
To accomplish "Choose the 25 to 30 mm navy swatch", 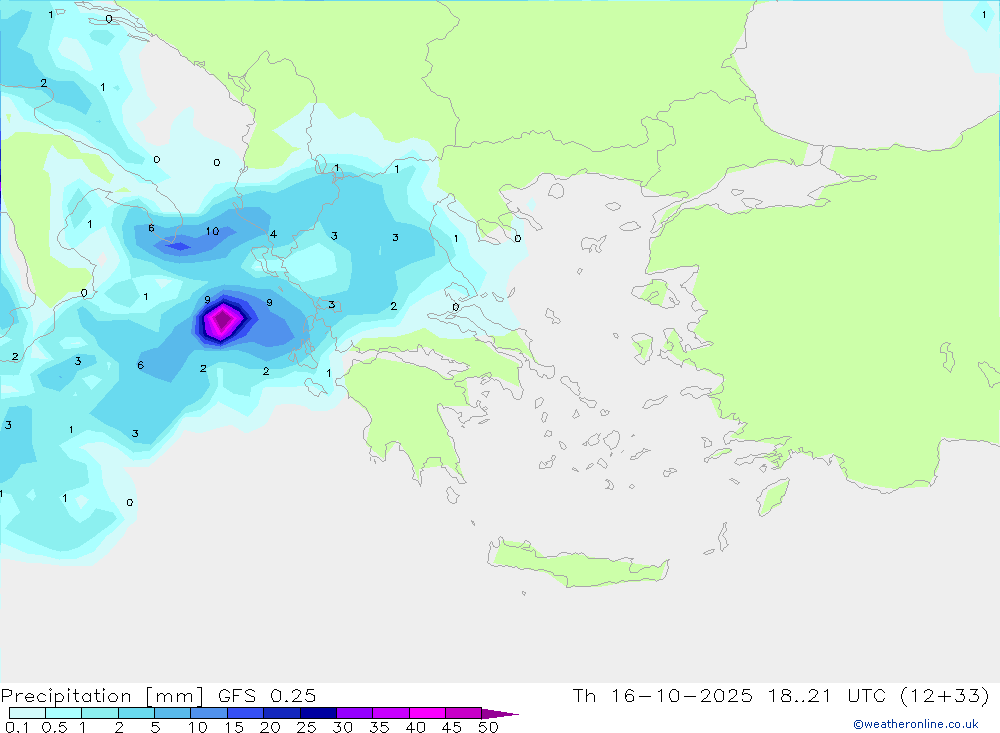I will pos(318,713).
